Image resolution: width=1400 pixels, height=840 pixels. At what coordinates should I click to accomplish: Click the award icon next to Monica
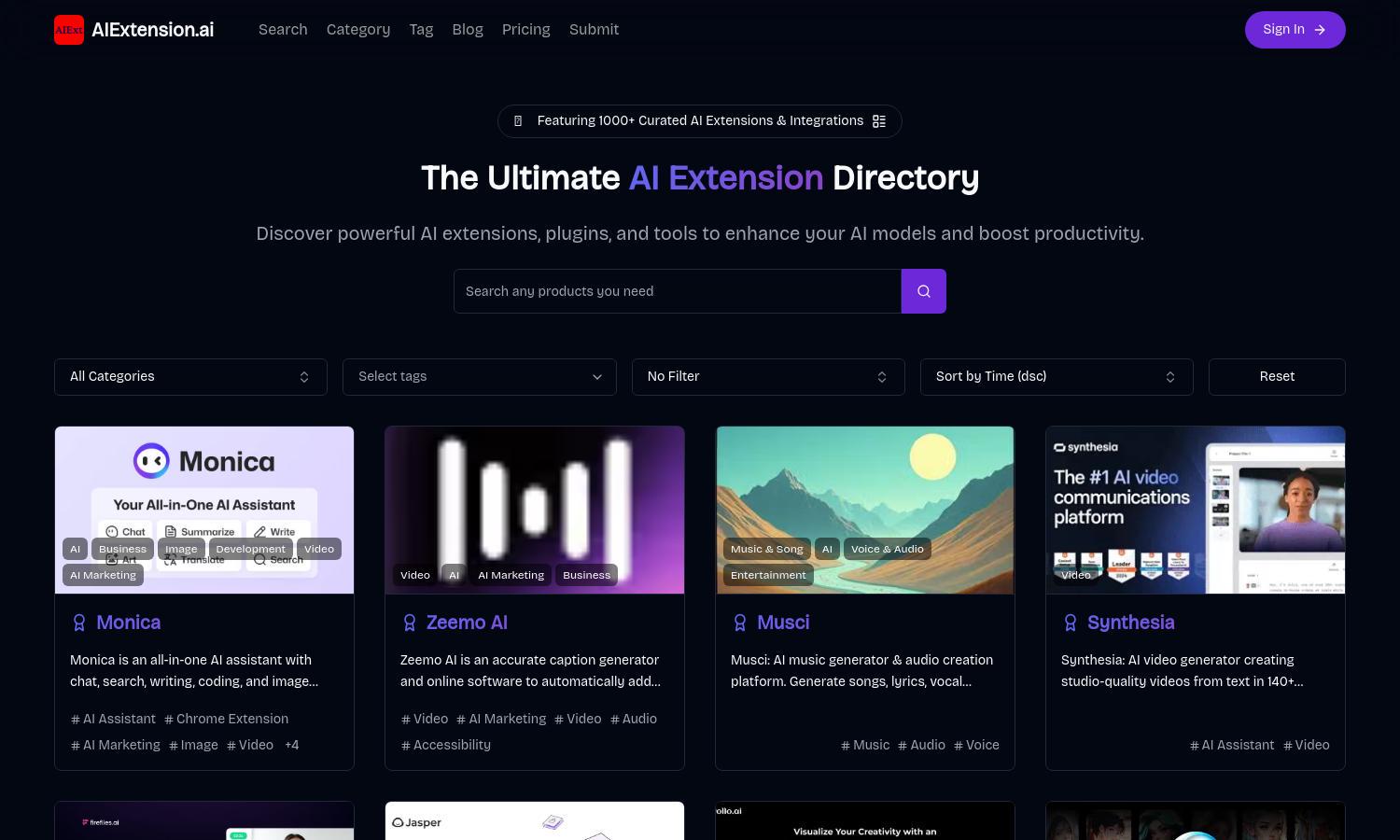tap(79, 623)
